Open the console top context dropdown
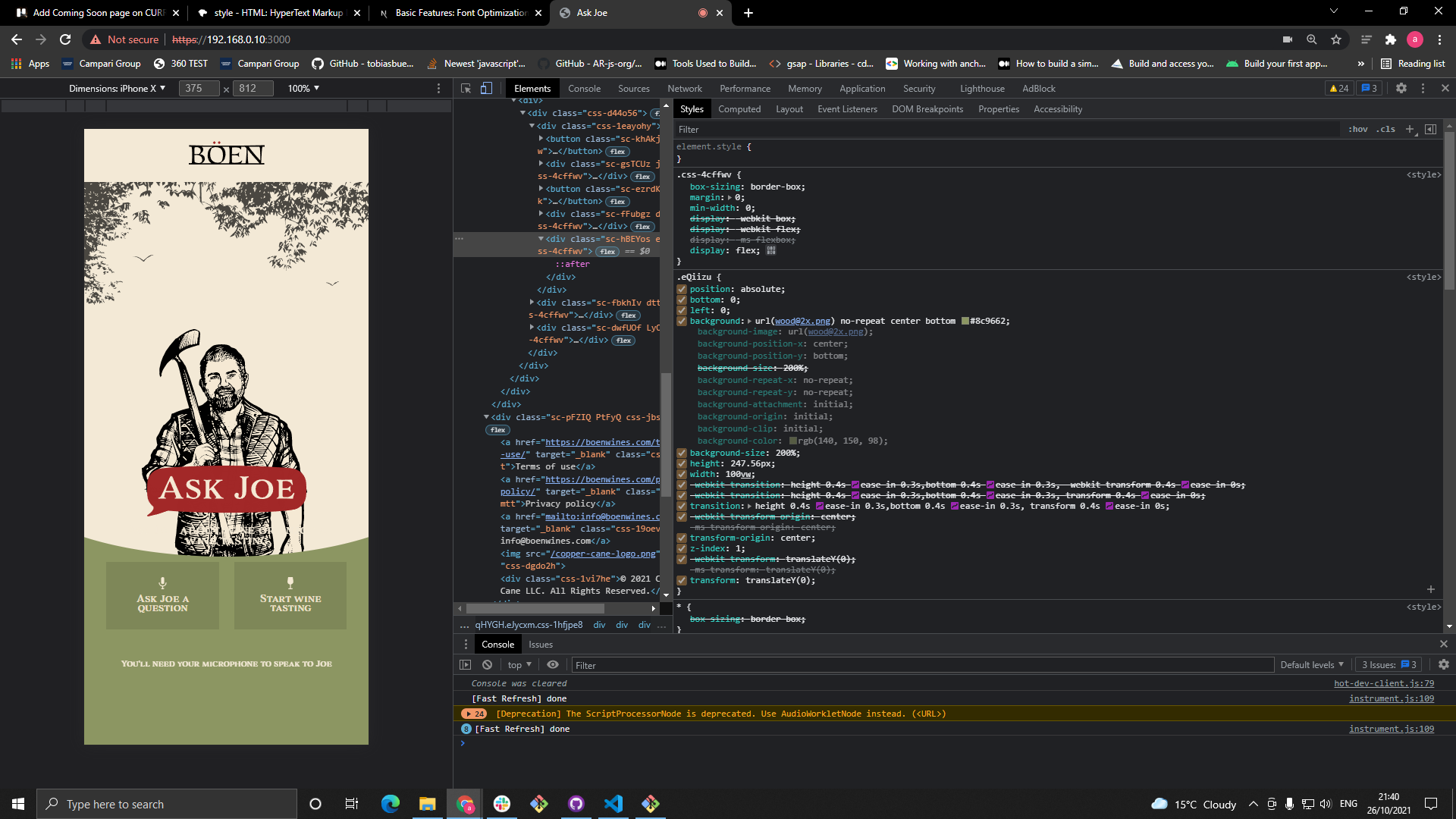The image size is (1456, 819). 519,665
